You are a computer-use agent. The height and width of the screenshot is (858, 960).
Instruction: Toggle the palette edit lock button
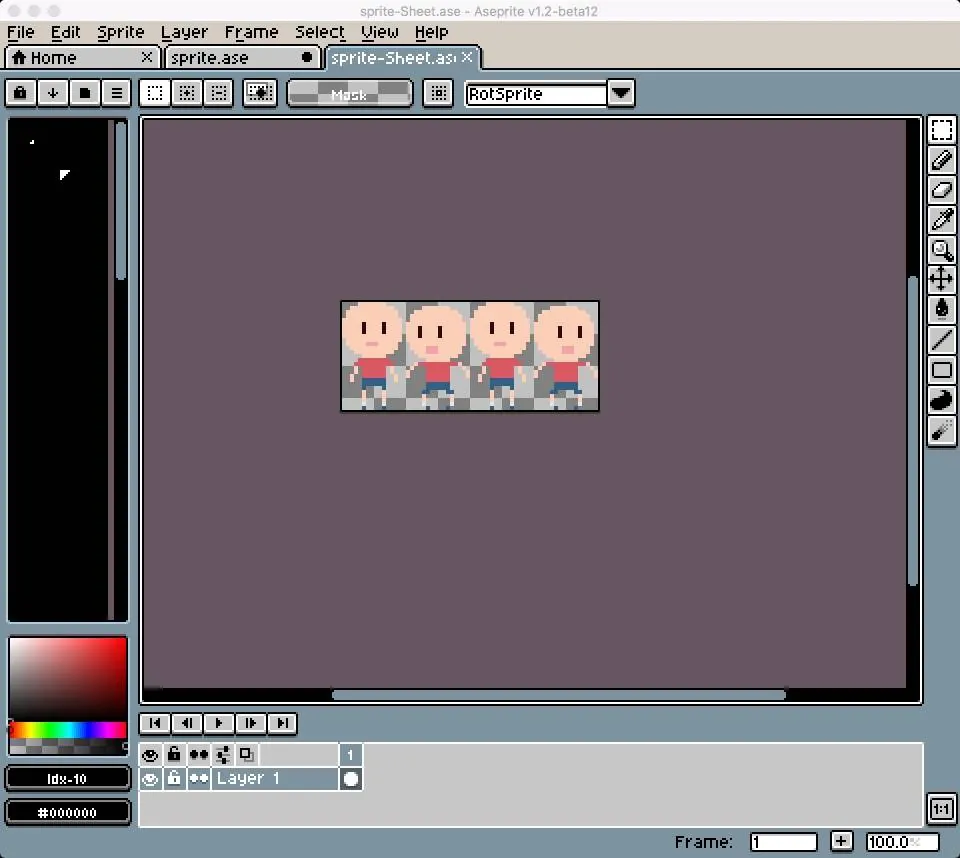click(20, 93)
